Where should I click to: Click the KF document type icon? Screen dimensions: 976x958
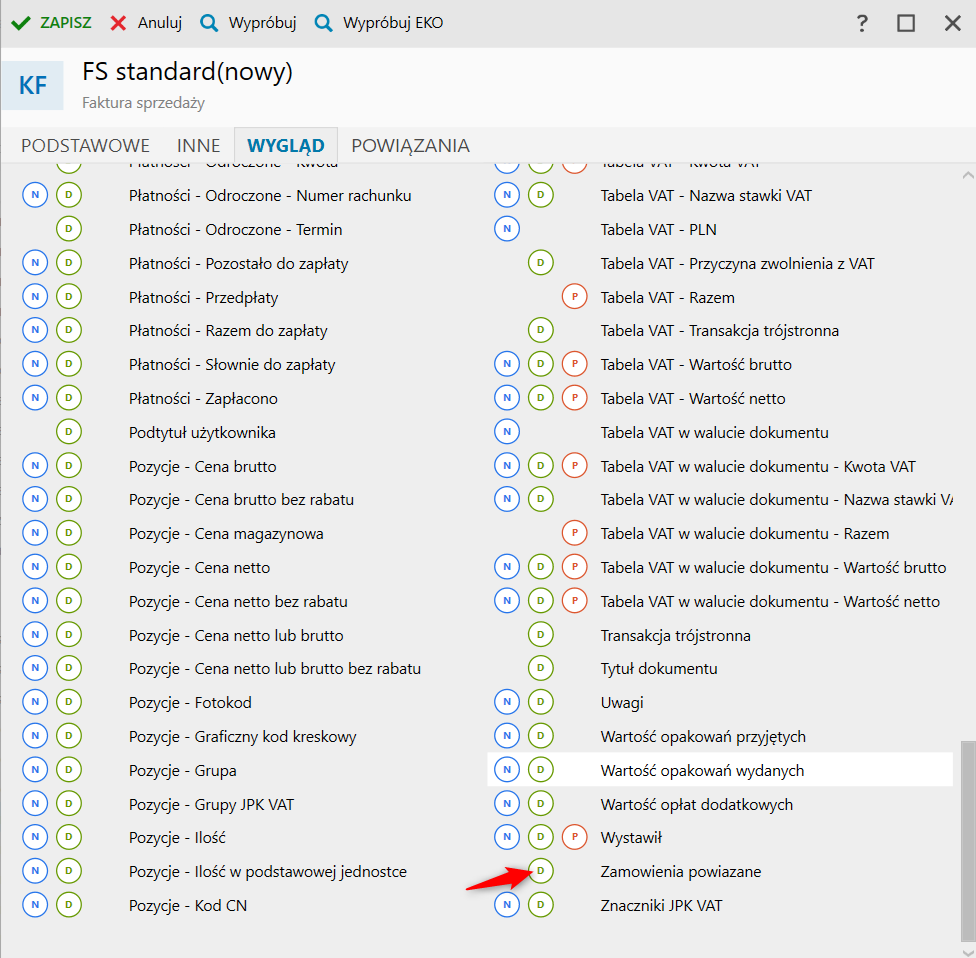pos(33,86)
